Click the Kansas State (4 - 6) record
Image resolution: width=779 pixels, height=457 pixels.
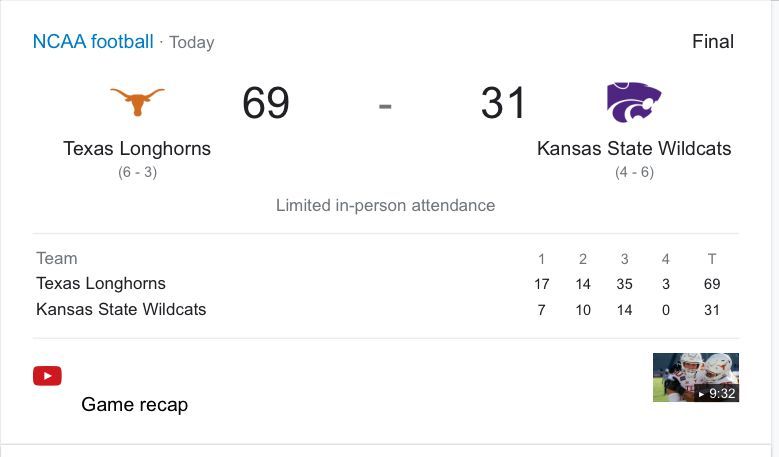[x=634, y=172]
